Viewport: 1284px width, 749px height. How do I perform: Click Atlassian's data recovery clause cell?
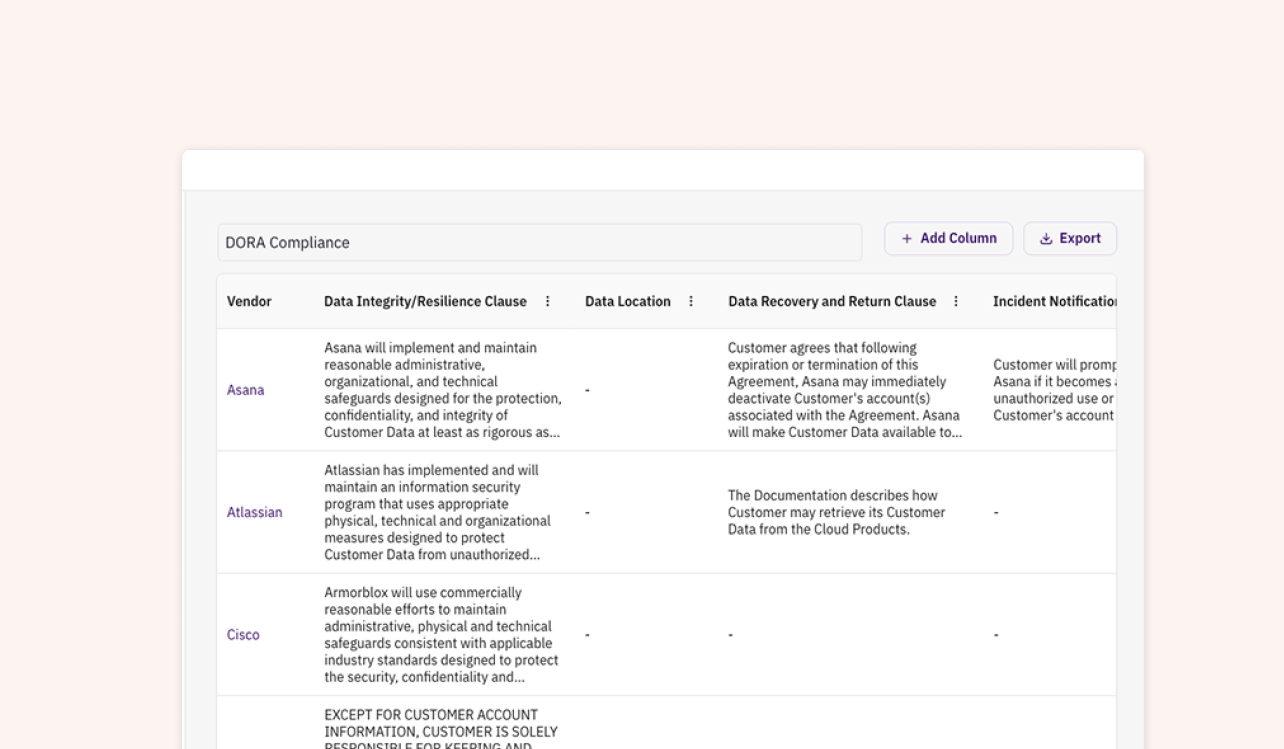[836, 512]
